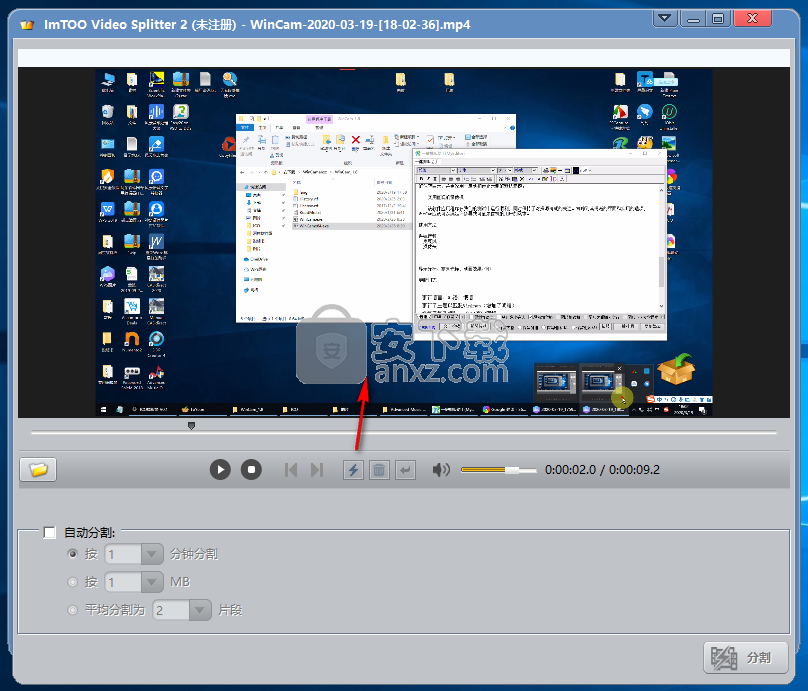
Task: Click the segment count field
Action: click(171, 611)
